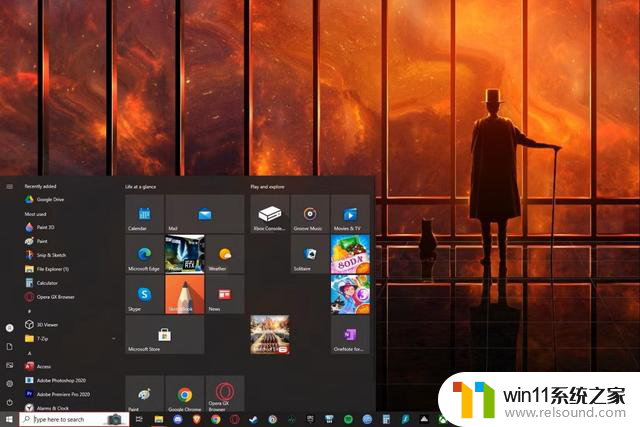Launch the Solitaire tile
640x427 pixels.
click(310, 254)
